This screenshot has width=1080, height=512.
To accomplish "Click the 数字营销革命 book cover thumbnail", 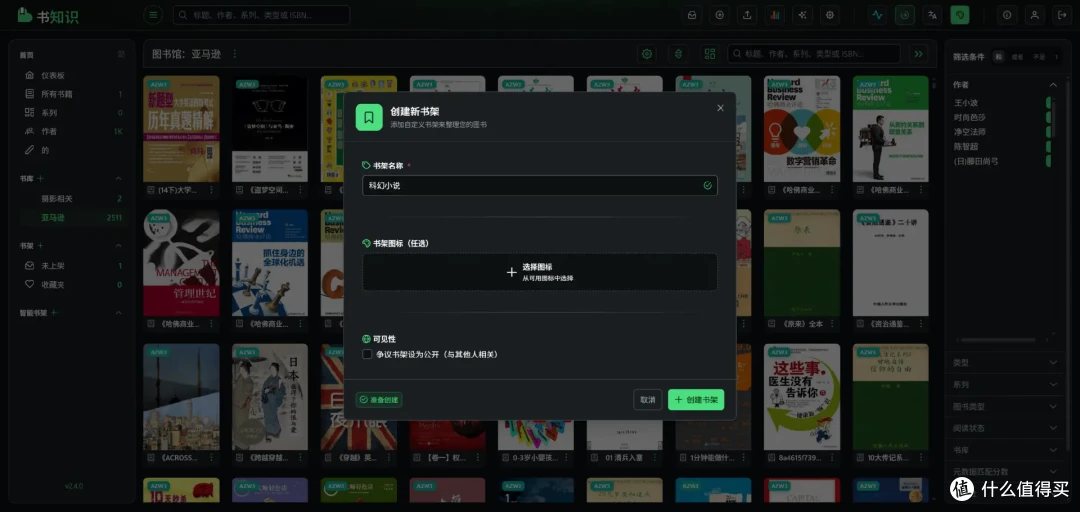I will [x=802, y=128].
